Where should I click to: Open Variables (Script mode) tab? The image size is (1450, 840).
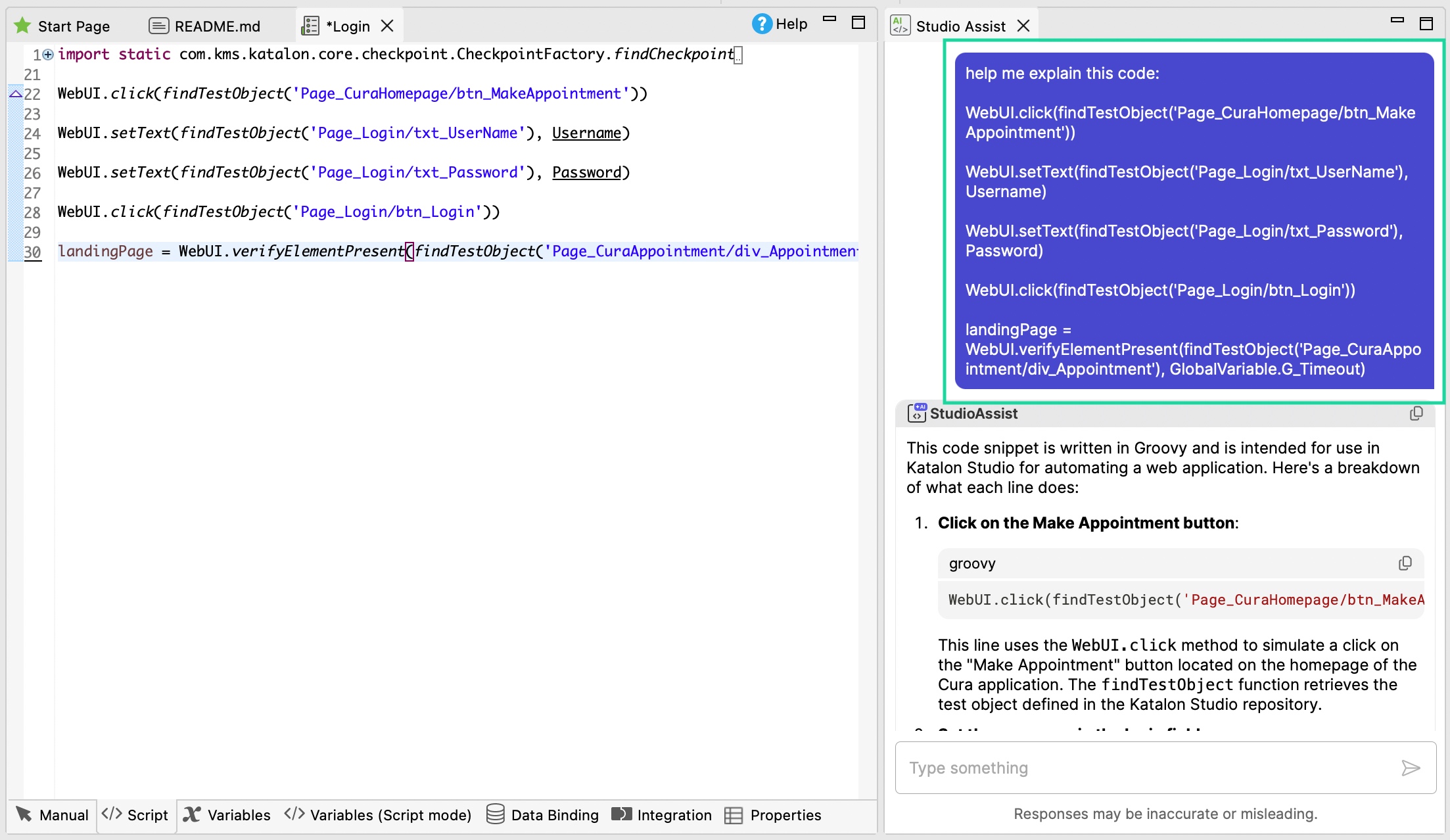coord(378,815)
